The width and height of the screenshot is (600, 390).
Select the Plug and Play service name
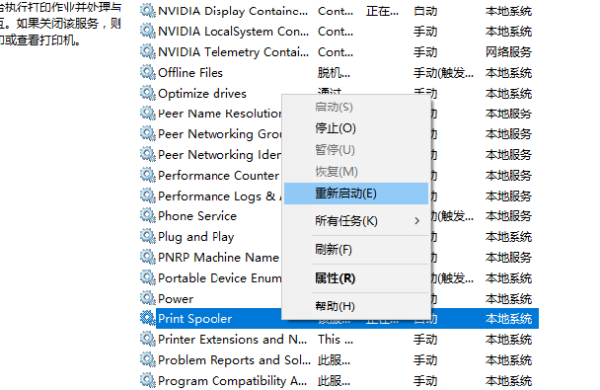[x=196, y=237]
